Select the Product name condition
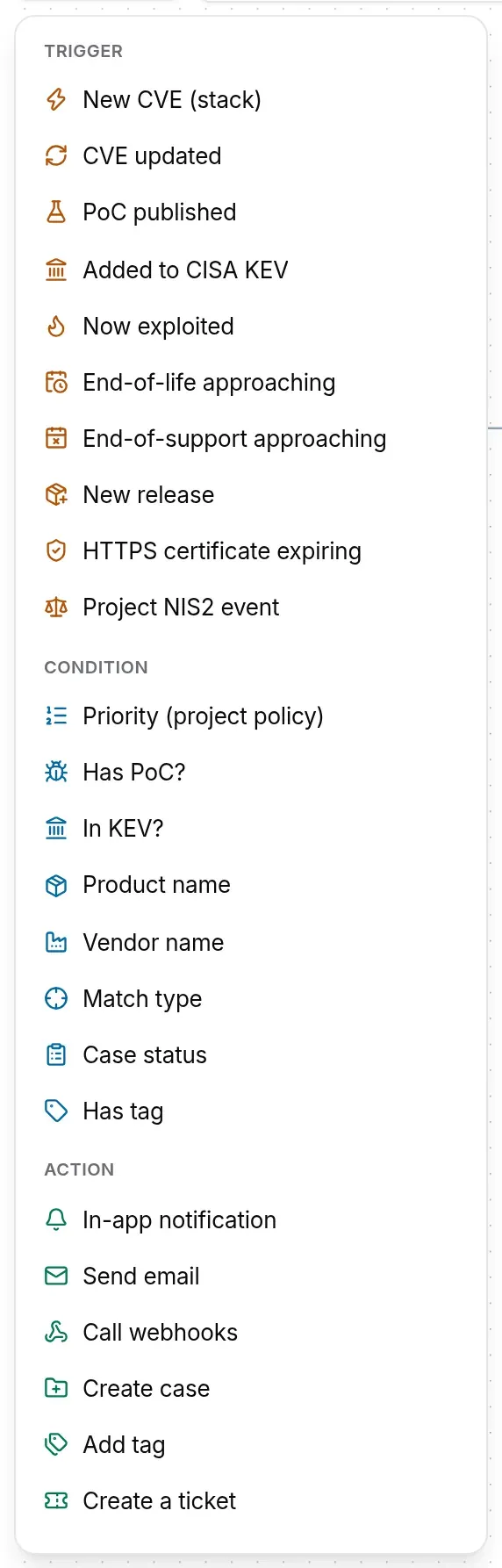This screenshot has height=1568, width=502. (x=251, y=885)
